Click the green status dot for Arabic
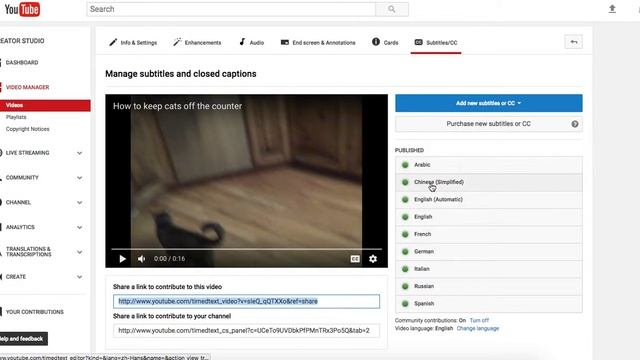The width and height of the screenshot is (640, 360). [x=405, y=165]
